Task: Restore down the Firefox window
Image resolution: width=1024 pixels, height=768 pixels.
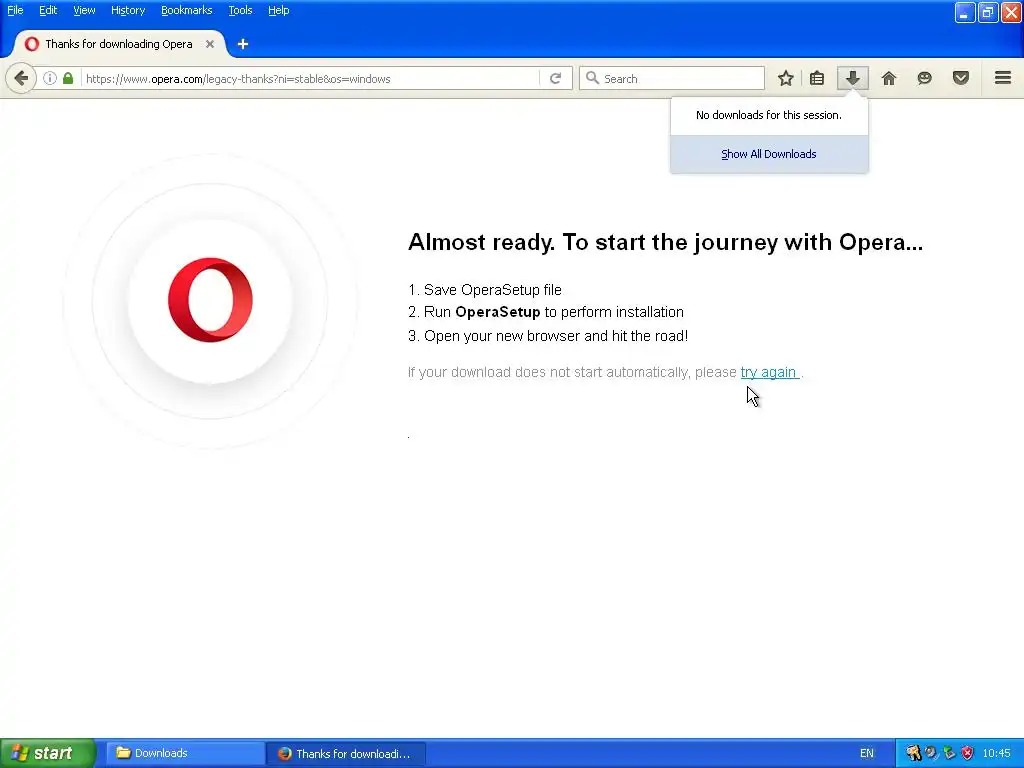Action: (x=988, y=12)
